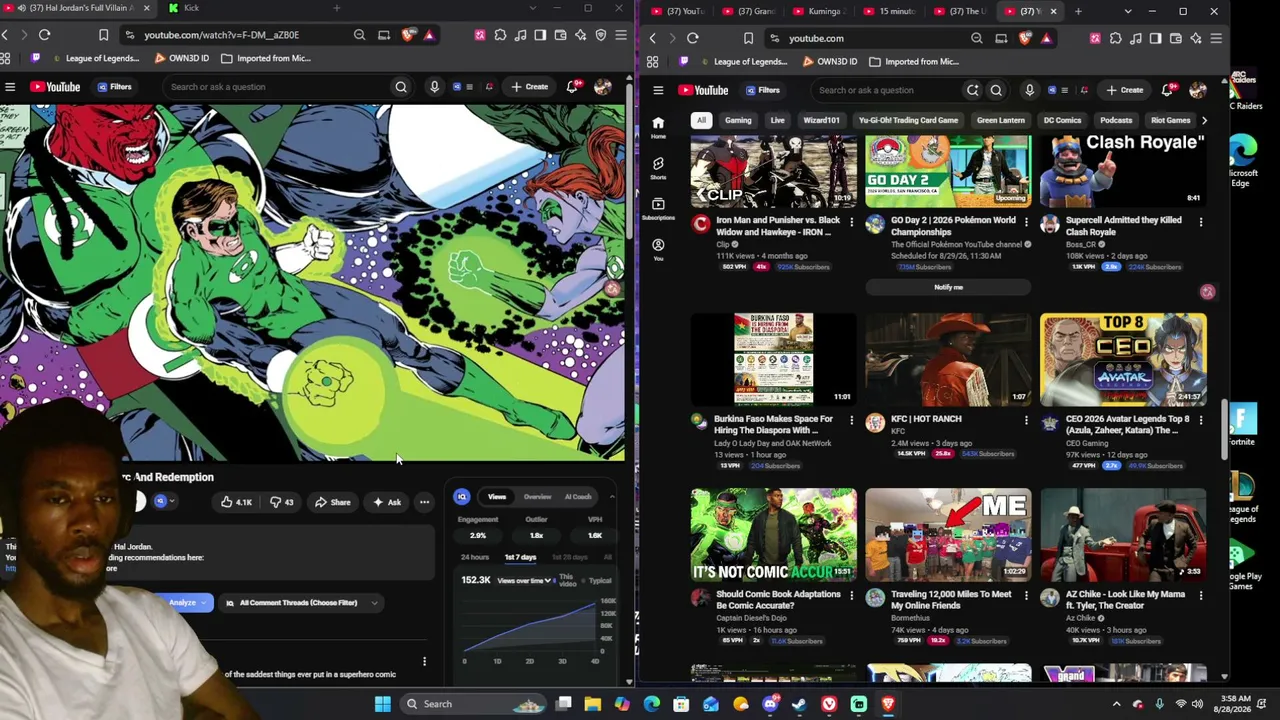
Task: Click Notify me for Pokémon World Championships
Action: [948, 287]
